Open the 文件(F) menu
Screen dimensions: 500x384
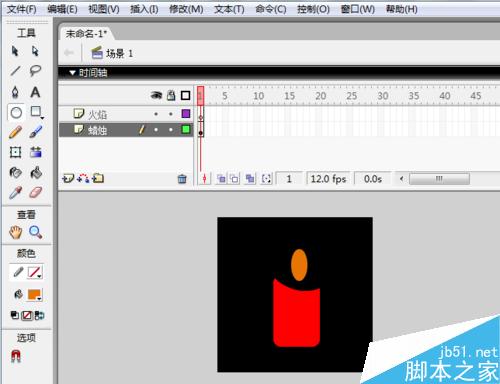click(x=22, y=9)
